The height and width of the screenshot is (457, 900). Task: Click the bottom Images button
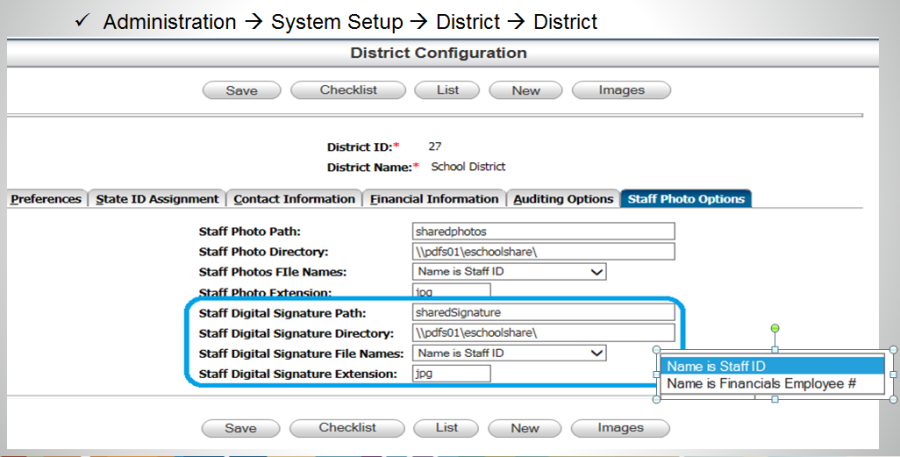pyautogui.click(x=621, y=428)
